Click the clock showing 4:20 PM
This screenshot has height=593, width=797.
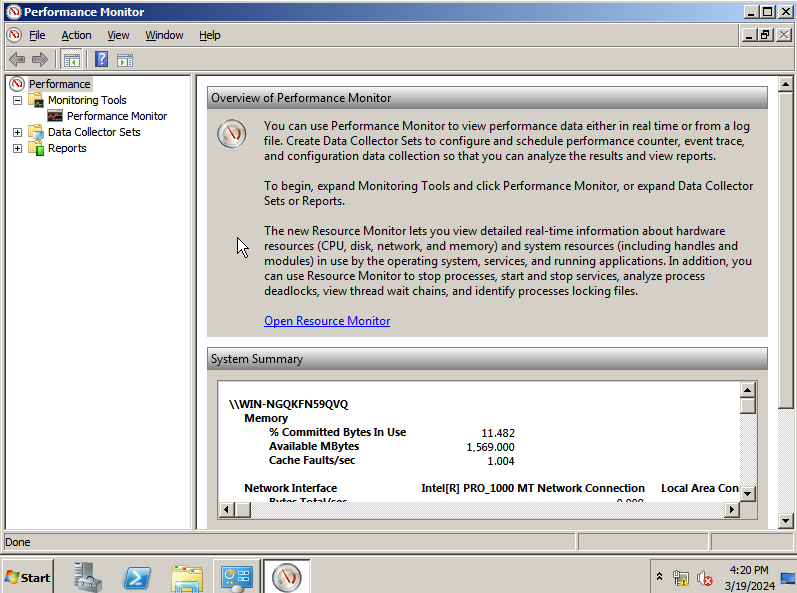[749, 570]
